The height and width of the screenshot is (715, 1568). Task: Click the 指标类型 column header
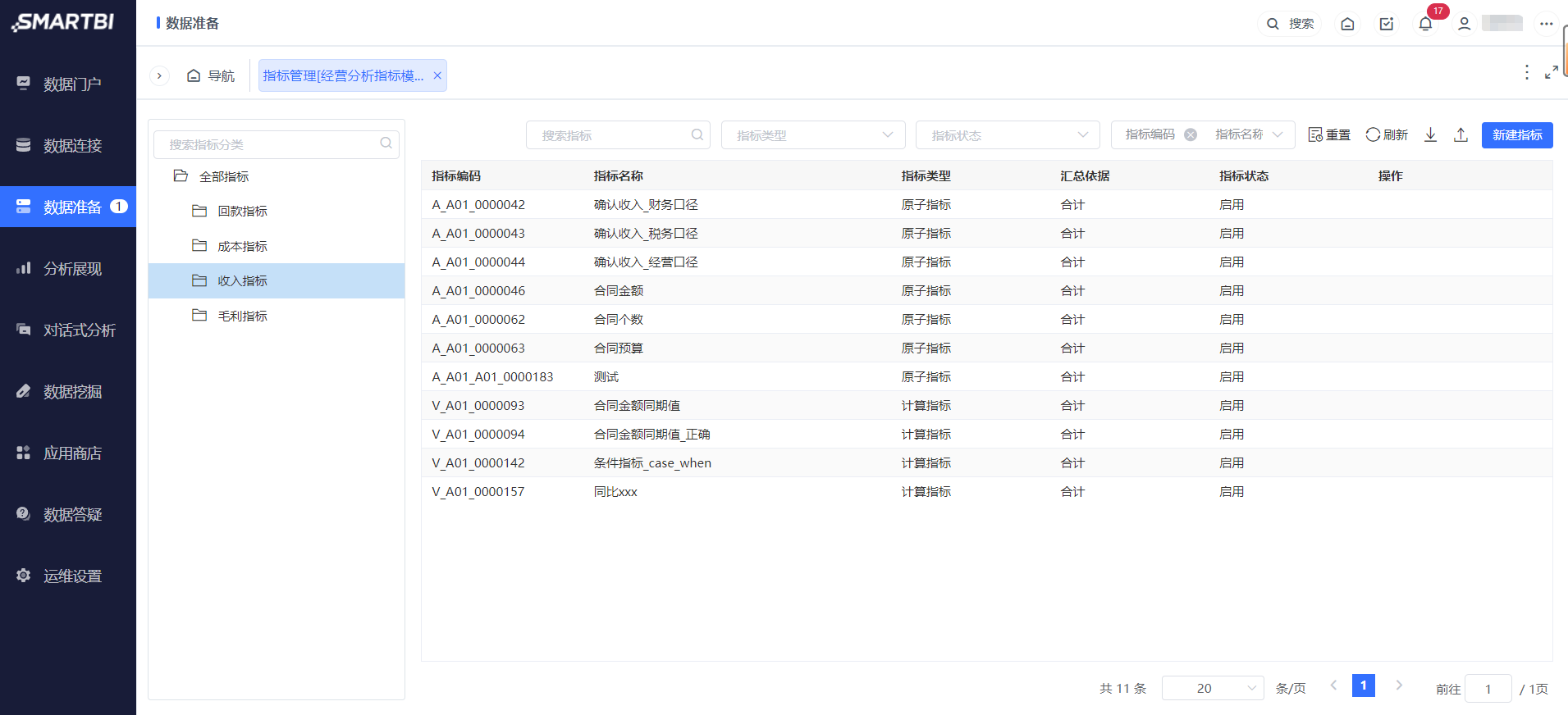click(926, 175)
